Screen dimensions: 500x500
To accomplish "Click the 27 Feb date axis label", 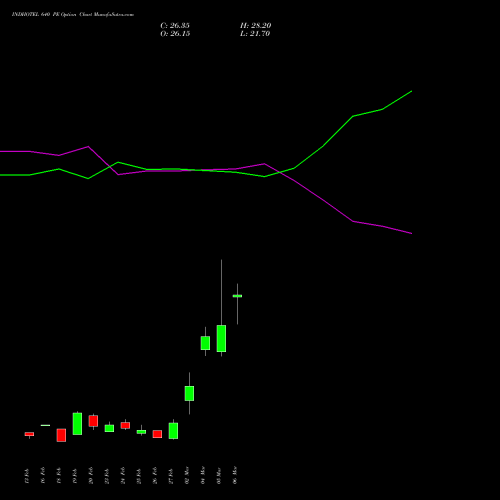I will [171, 476].
